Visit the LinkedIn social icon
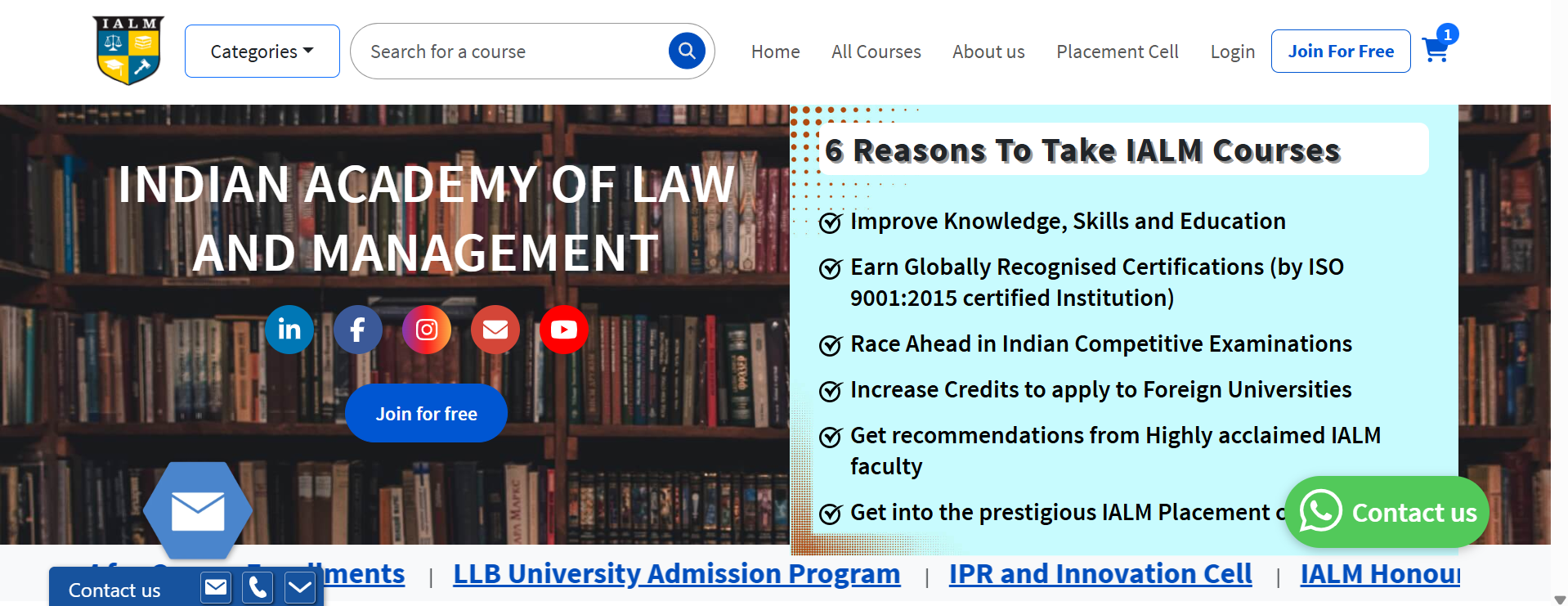The image size is (1568, 606). tap(289, 330)
